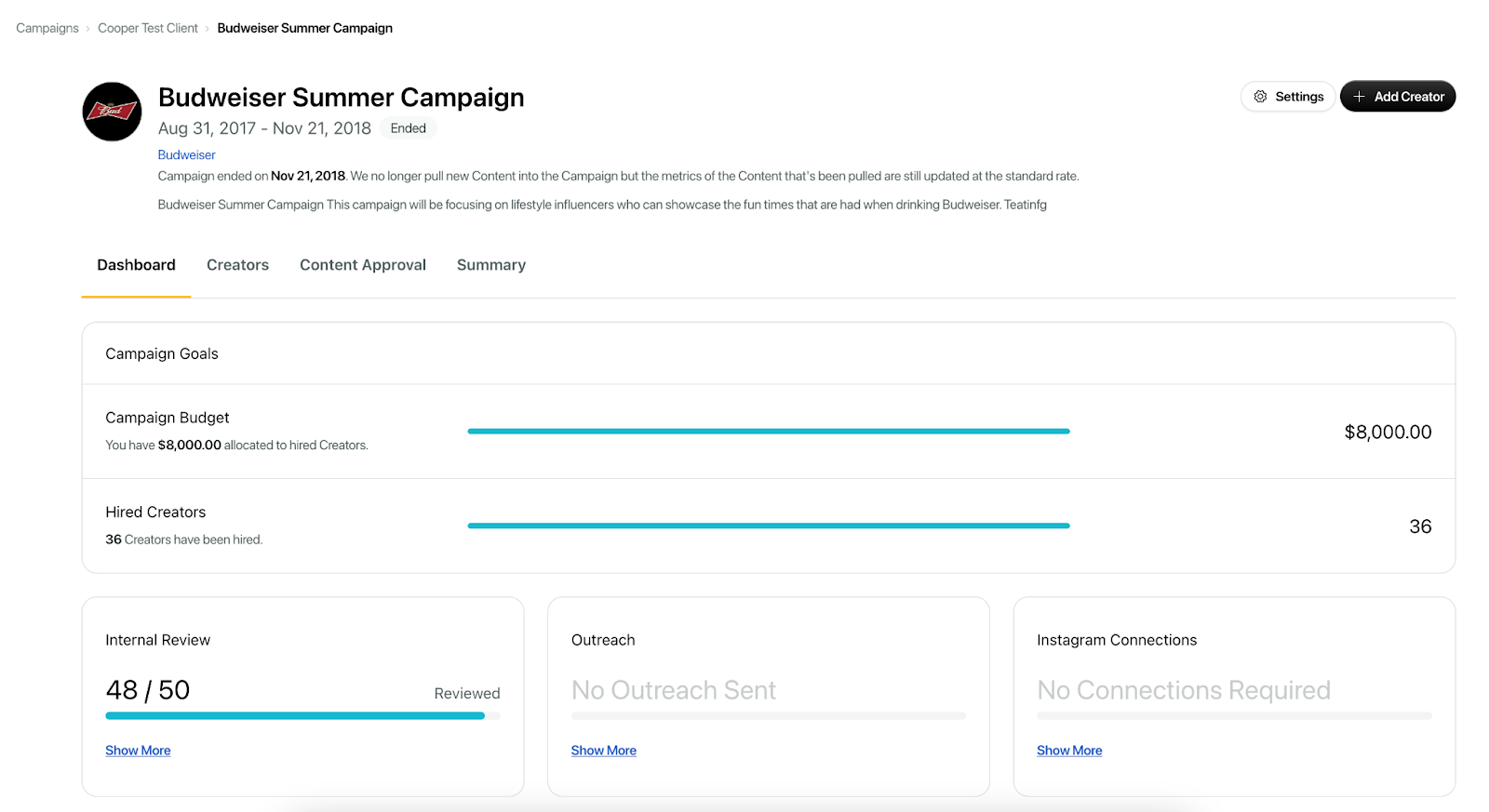Click the Campaign Budget label
Viewport: 1489px width, 812px height.
tap(168, 419)
